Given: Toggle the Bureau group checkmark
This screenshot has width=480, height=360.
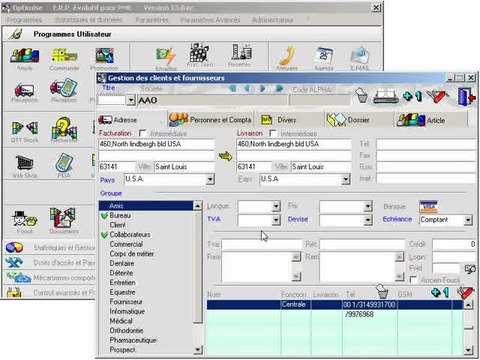Looking at the screenshot, I should coord(104,216).
